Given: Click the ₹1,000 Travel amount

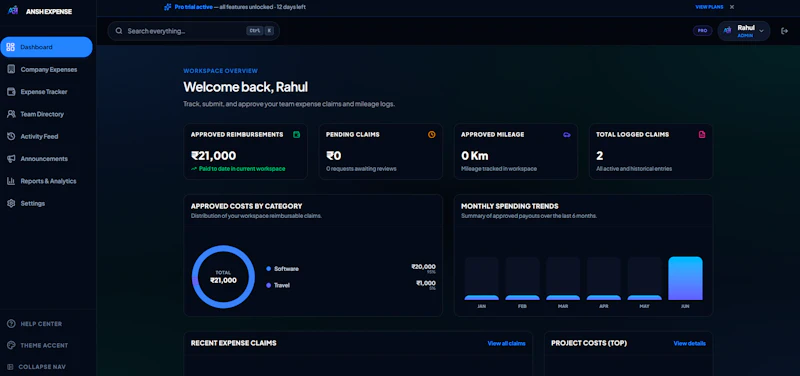Looking at the screenshot, I should pos(426,283).
